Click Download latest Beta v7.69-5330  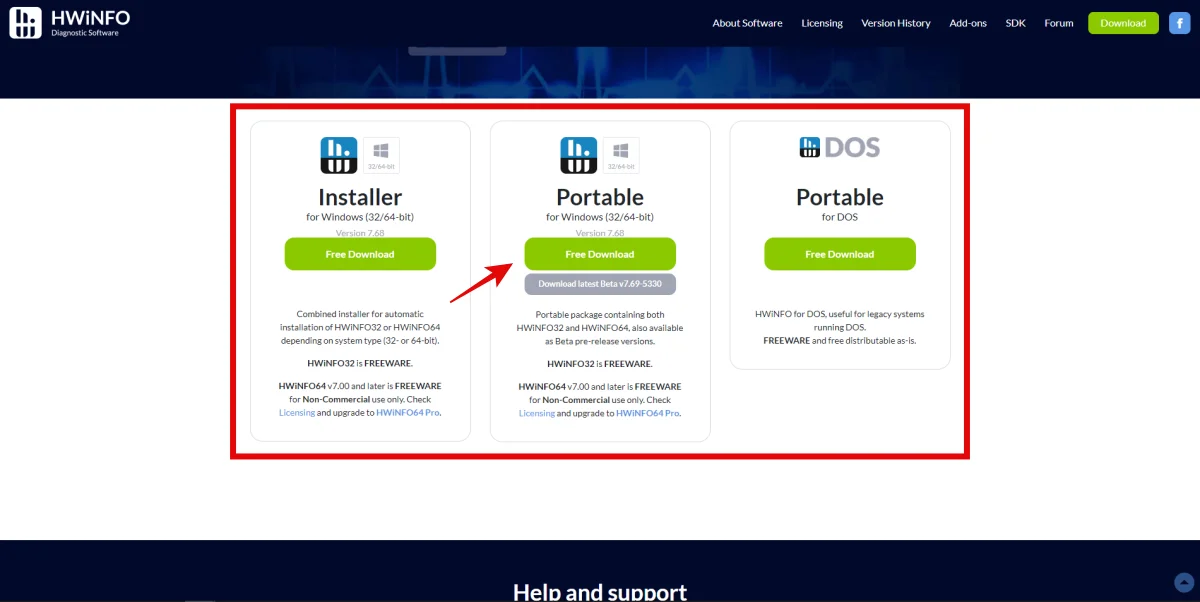(600, 284)
